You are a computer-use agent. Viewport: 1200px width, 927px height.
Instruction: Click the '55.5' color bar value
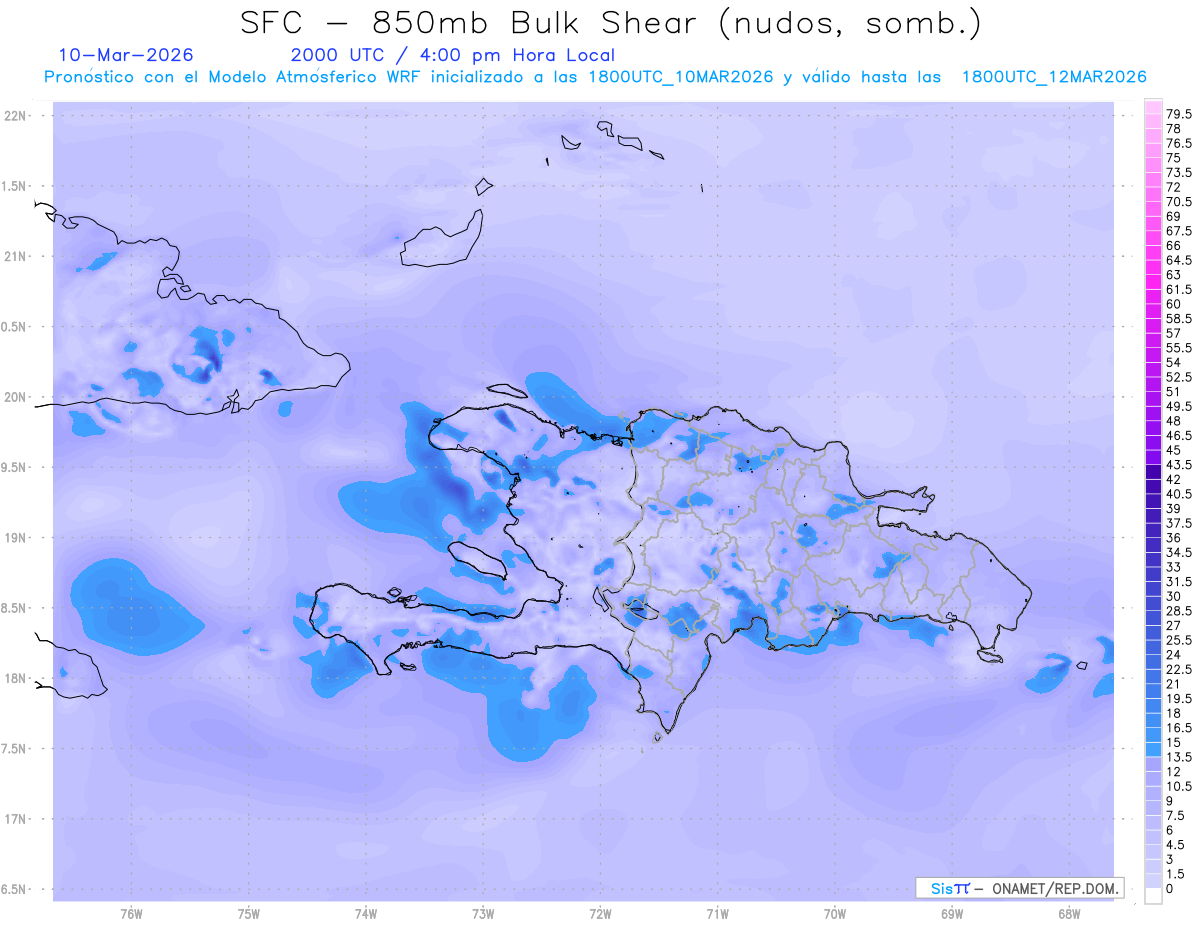tap(1179, 348)
